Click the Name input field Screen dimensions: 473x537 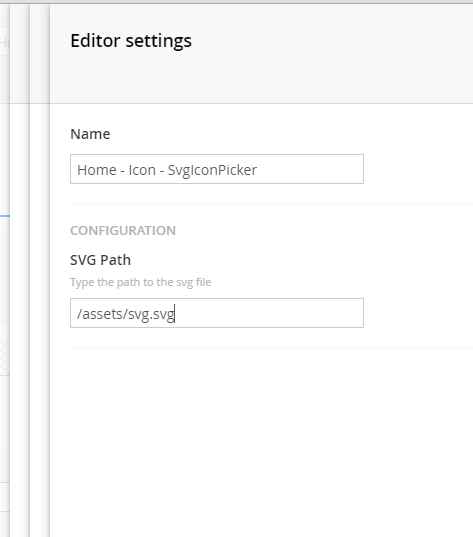tap(217, 169)
